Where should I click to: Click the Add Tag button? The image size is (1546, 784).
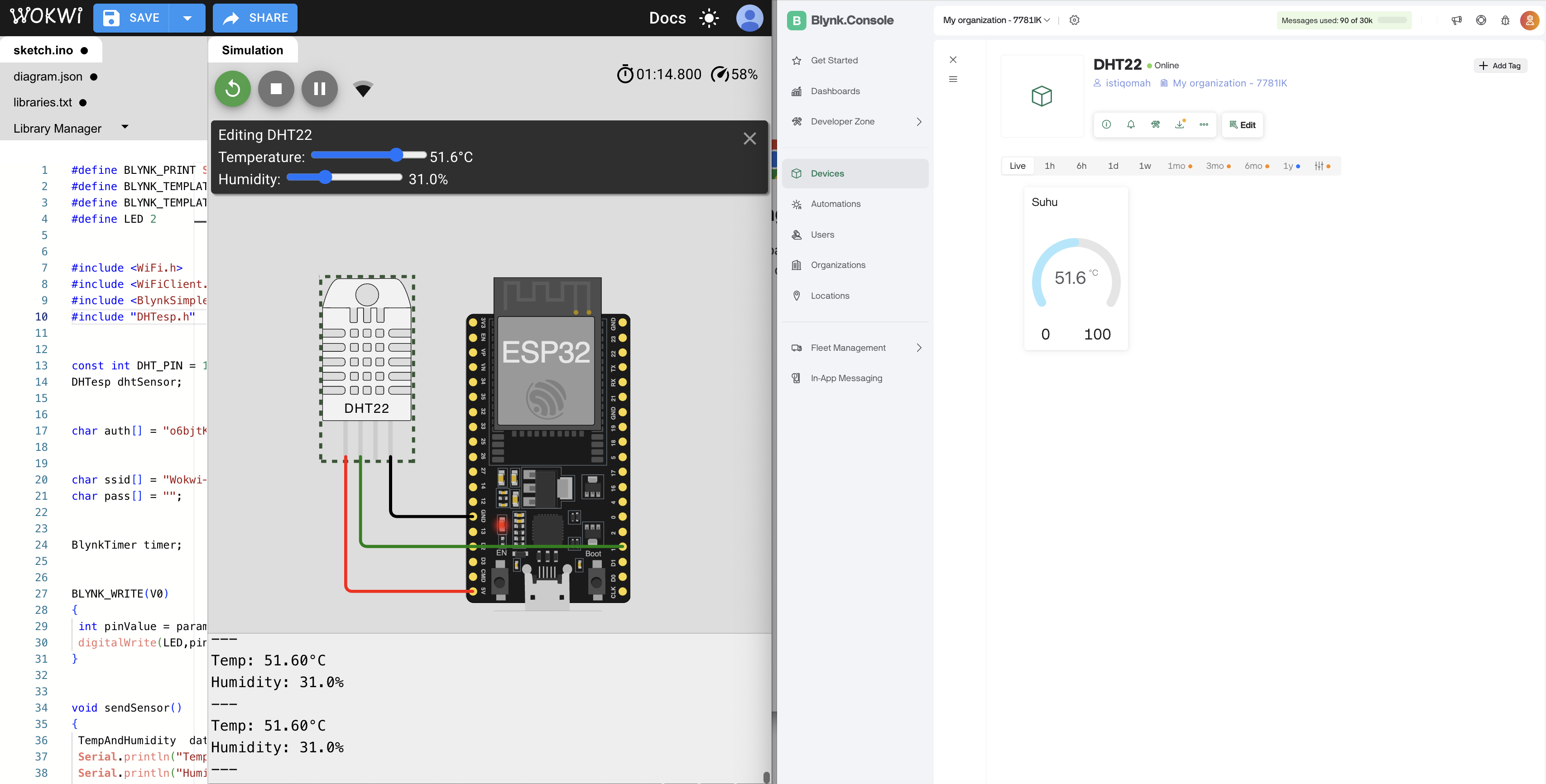point(1500,65)
